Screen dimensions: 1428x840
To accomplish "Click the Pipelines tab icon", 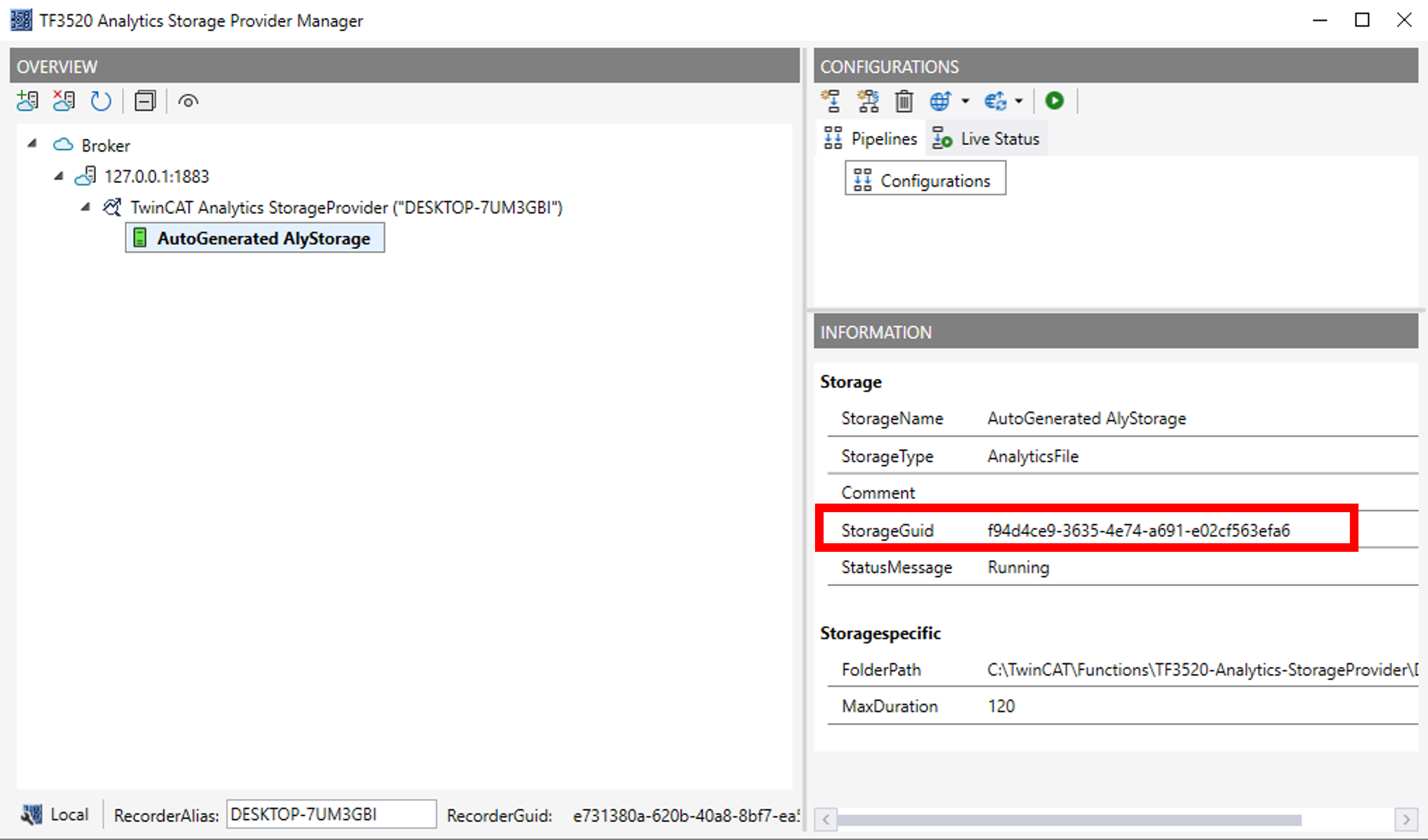I will (833, 138).
